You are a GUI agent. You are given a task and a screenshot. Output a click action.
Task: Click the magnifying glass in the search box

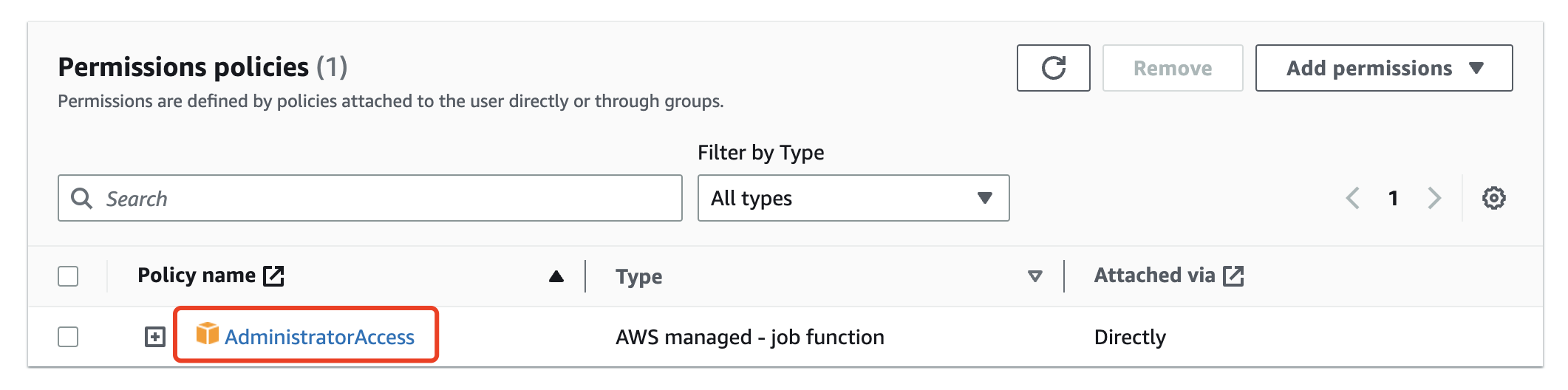click(x=81, y=198)
